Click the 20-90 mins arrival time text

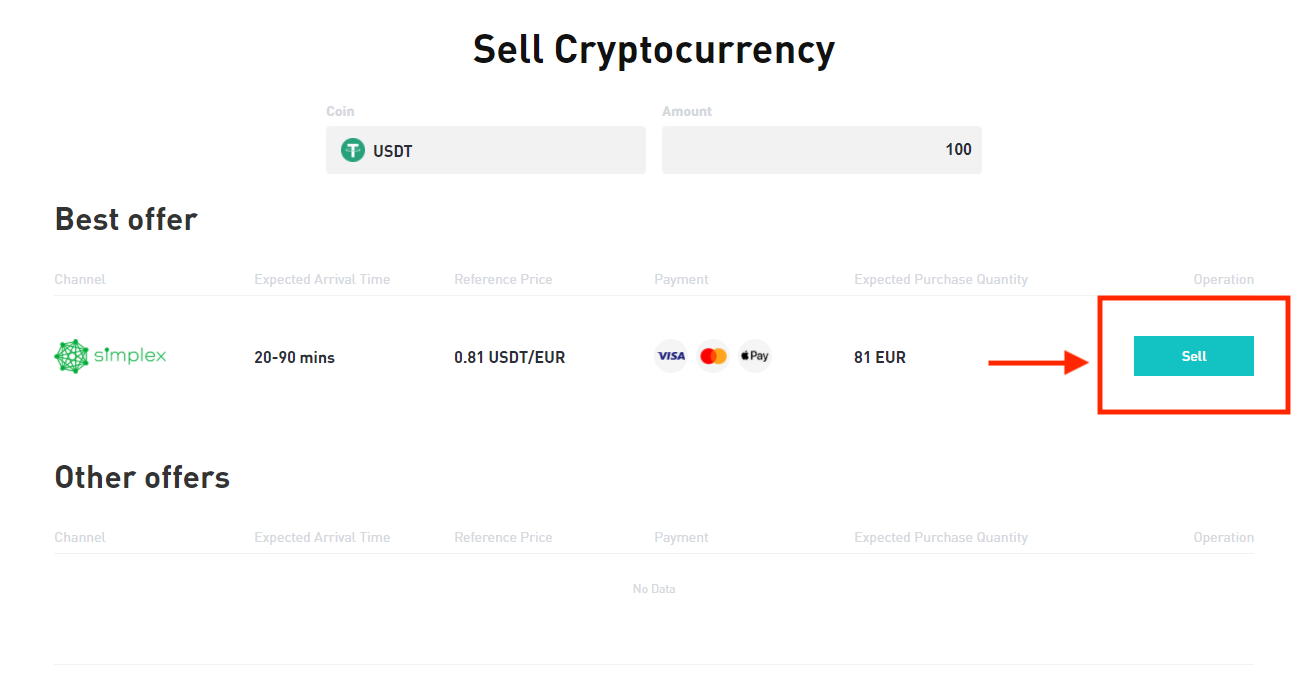click(x=295, y=356)
